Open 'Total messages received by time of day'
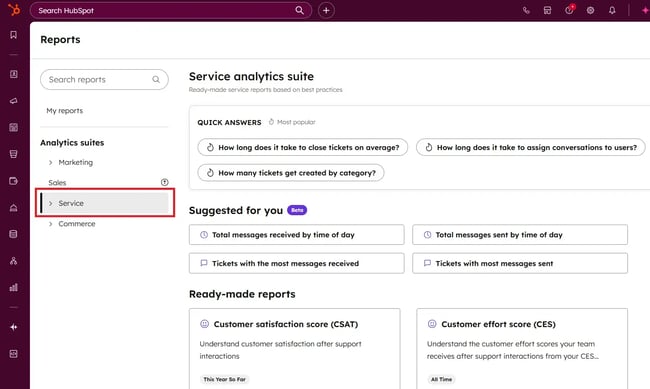This screenshot has width=650, height=389. tap(296, 235)
